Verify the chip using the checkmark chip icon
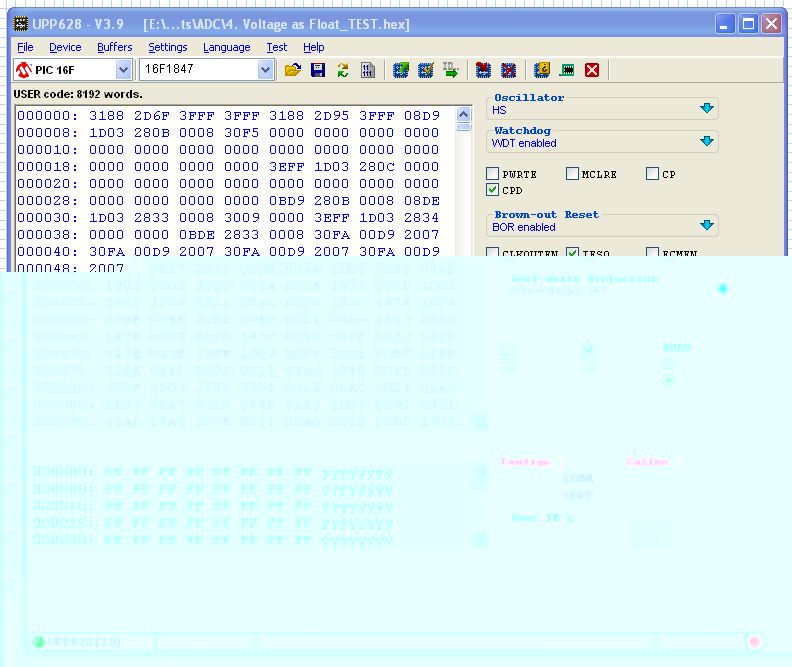 (x=426, y=70)
